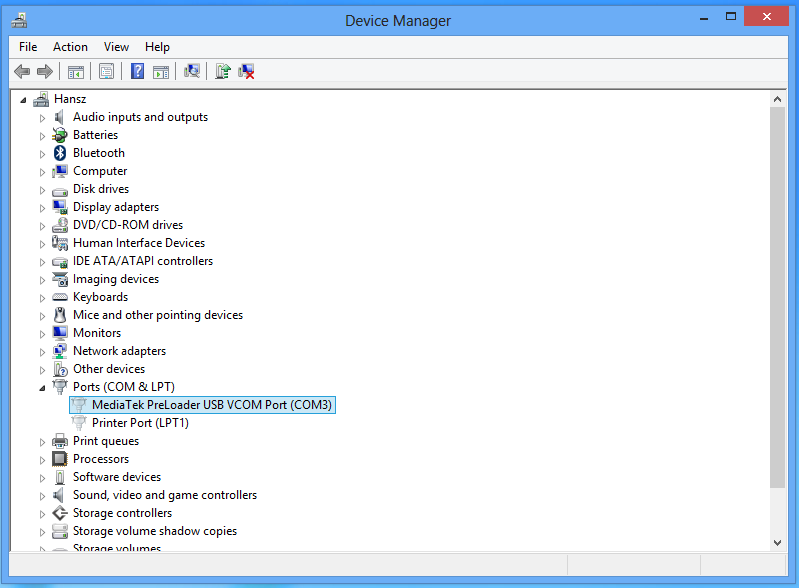Viewport: 799px width, 588px height.
Task: Click Scan for hardware changes icon
Action: click(x=192, y=71)
